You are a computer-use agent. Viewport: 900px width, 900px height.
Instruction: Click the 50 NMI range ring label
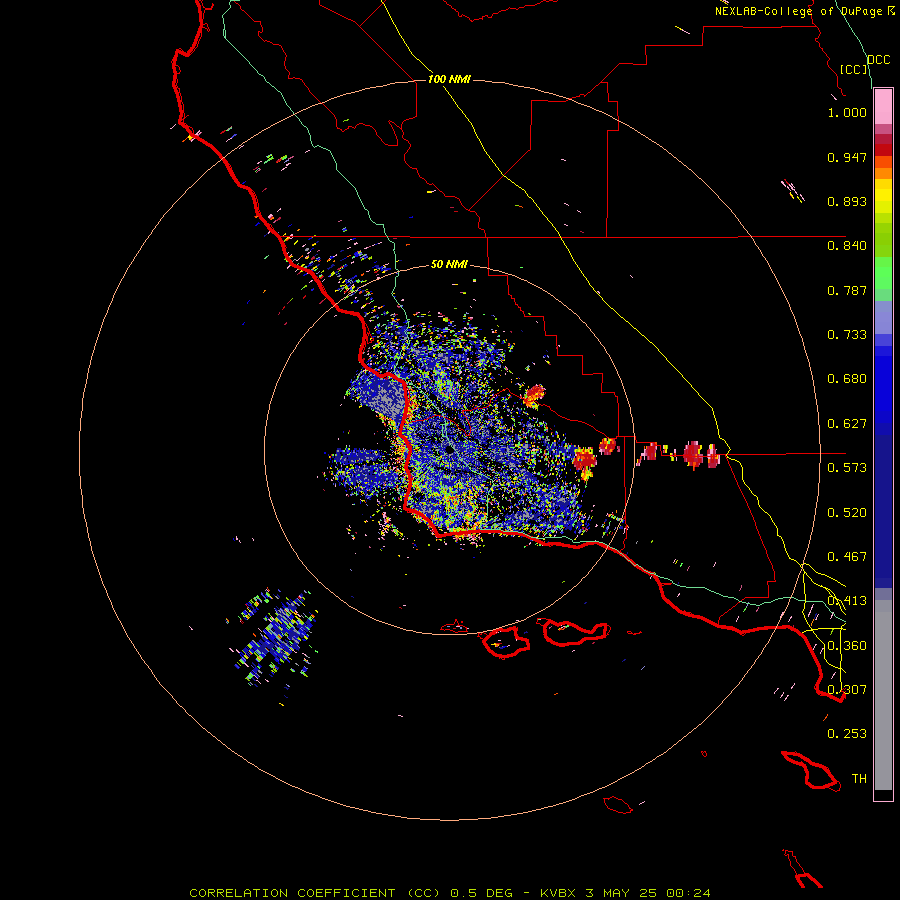click(449, 264)
